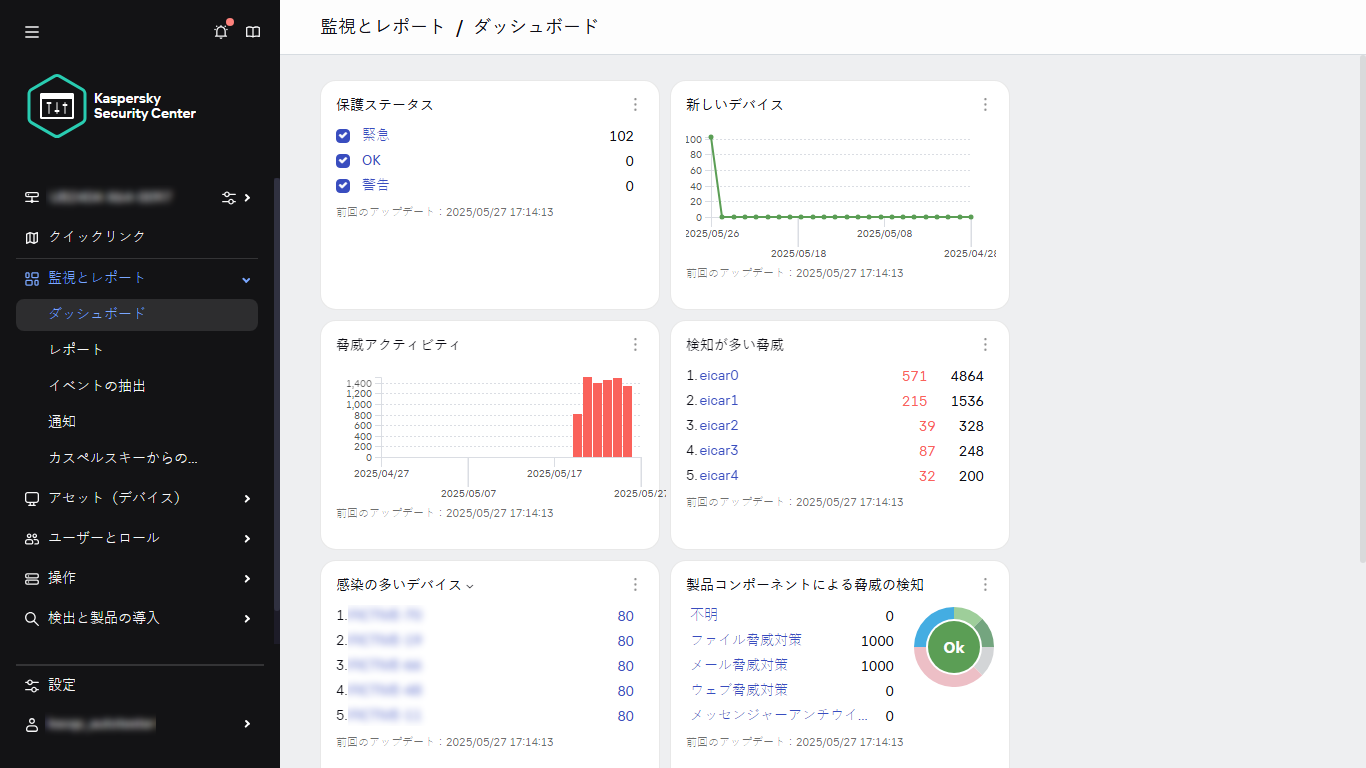
Task: Open クイックリンク using its map icon
Action: [x=31, y=237]
